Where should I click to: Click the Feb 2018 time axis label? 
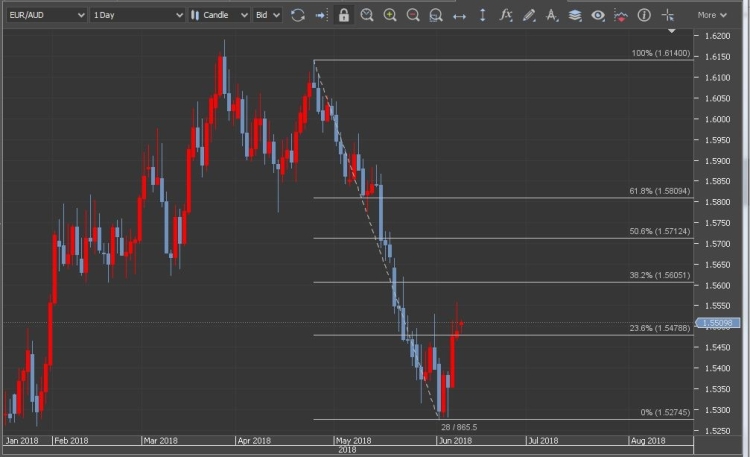point(71,440)
